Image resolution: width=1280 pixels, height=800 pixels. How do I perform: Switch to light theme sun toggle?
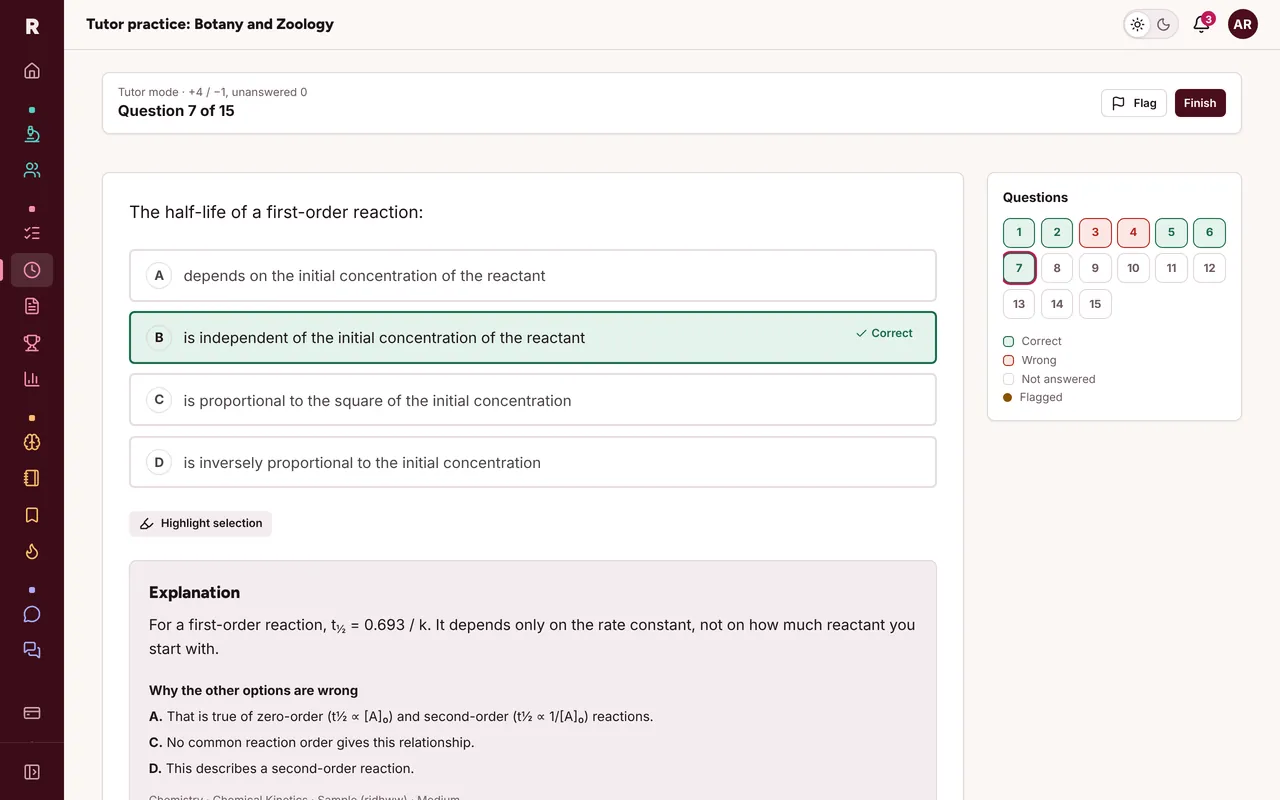[x=1138, y=24]
